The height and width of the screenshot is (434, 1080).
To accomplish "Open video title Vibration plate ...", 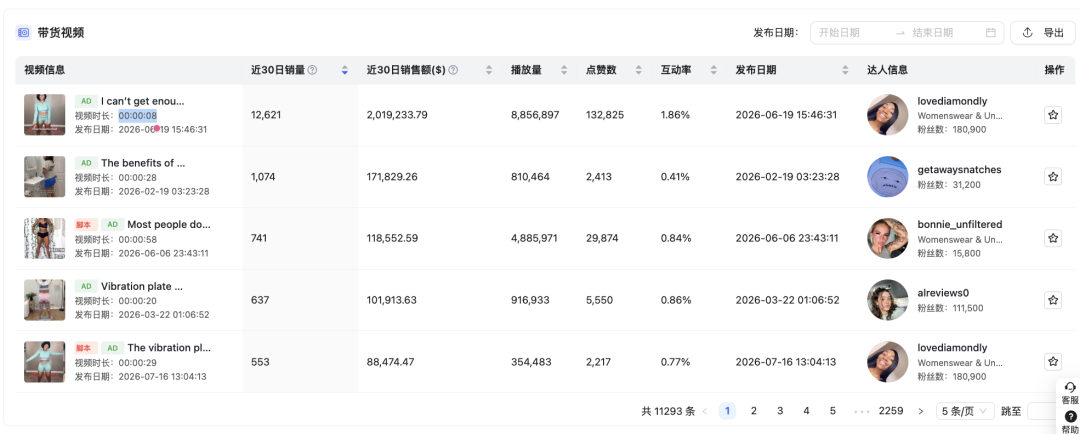I will [x=142, y=287].
